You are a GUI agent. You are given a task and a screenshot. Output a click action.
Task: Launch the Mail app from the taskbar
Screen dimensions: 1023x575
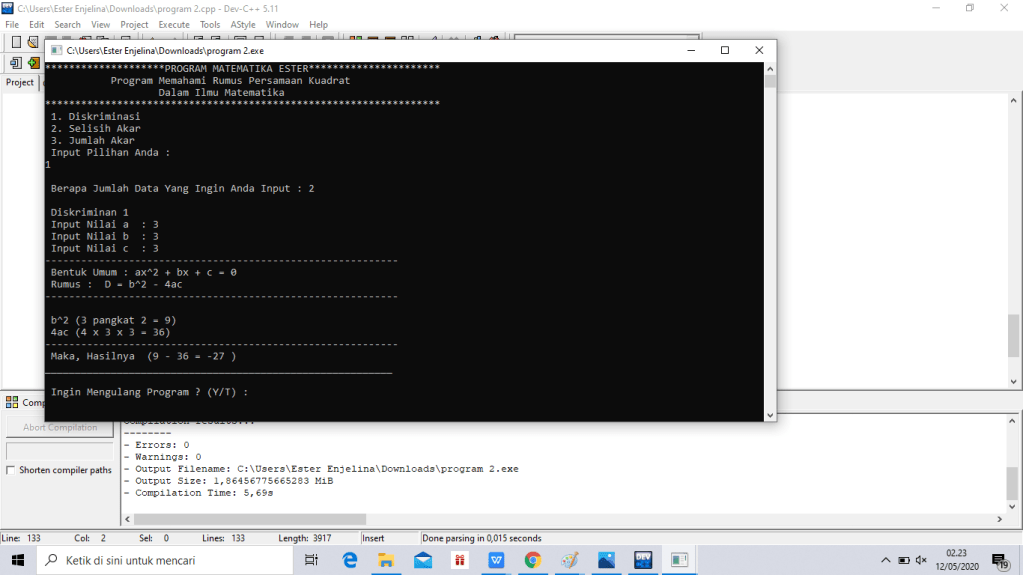click(x=423, y=560)
